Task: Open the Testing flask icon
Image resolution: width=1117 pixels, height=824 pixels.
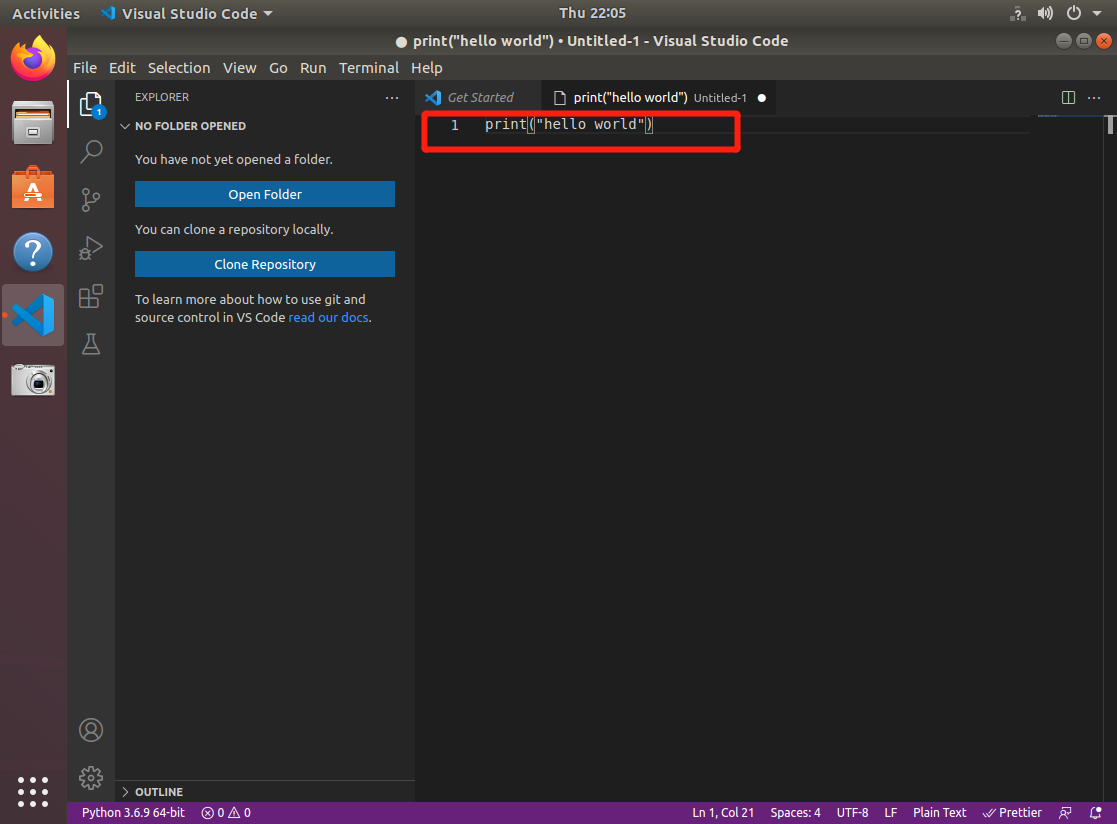Action: (x=91, y=344)
